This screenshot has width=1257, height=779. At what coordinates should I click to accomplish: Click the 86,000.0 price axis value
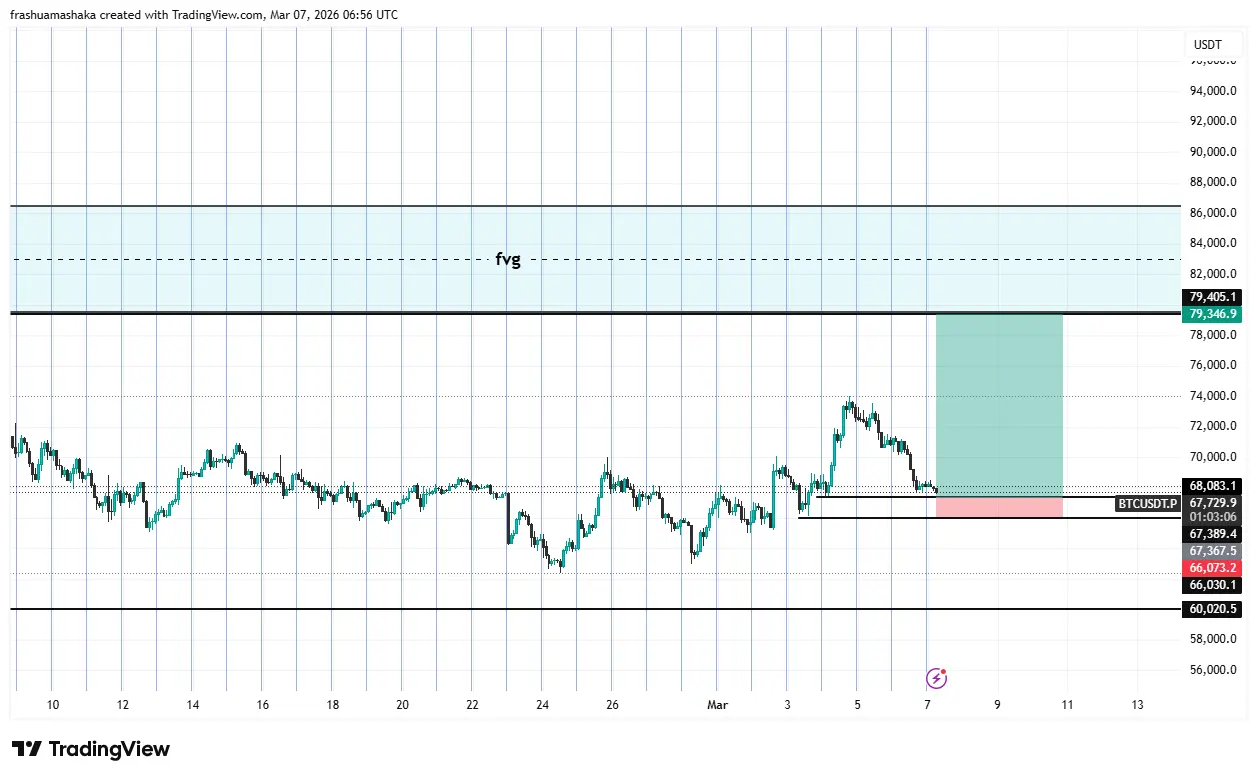[1213, 213]
